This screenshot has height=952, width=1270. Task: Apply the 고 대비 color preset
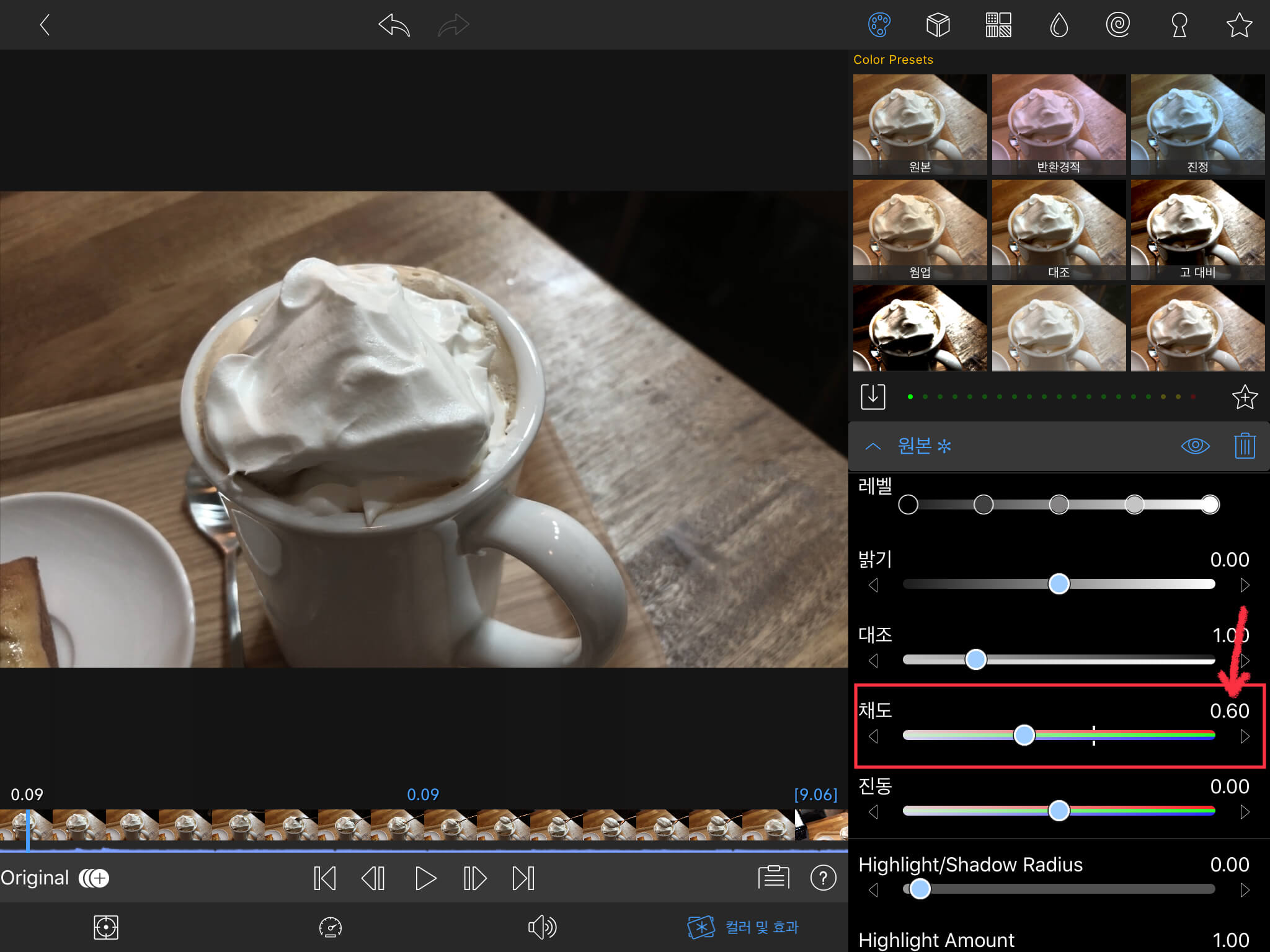pos(1197,229)
